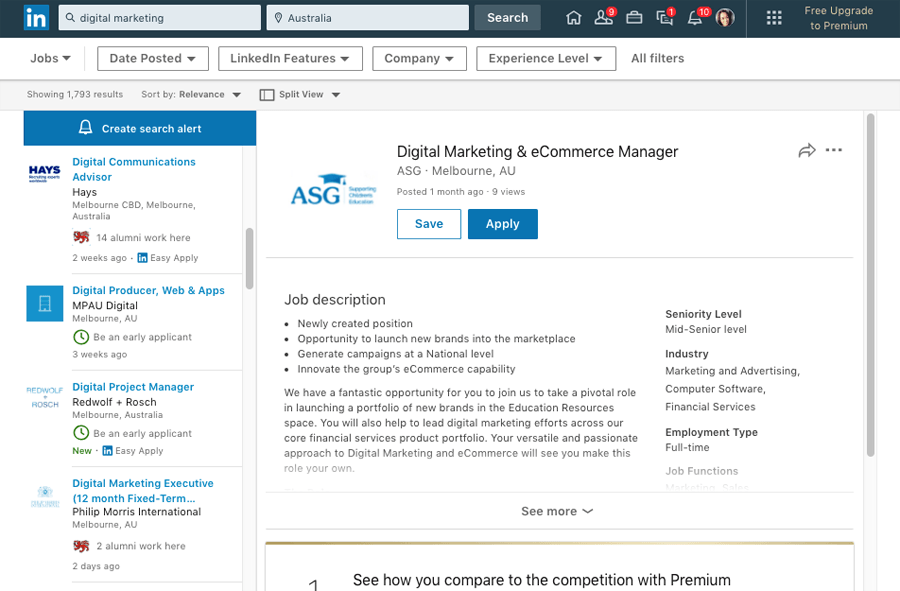Image resolution: width=900 pixels, height=591 pixels.
Task: Click the LinkedIn logo
Action: pyautogui.click(x=36, y=18)
